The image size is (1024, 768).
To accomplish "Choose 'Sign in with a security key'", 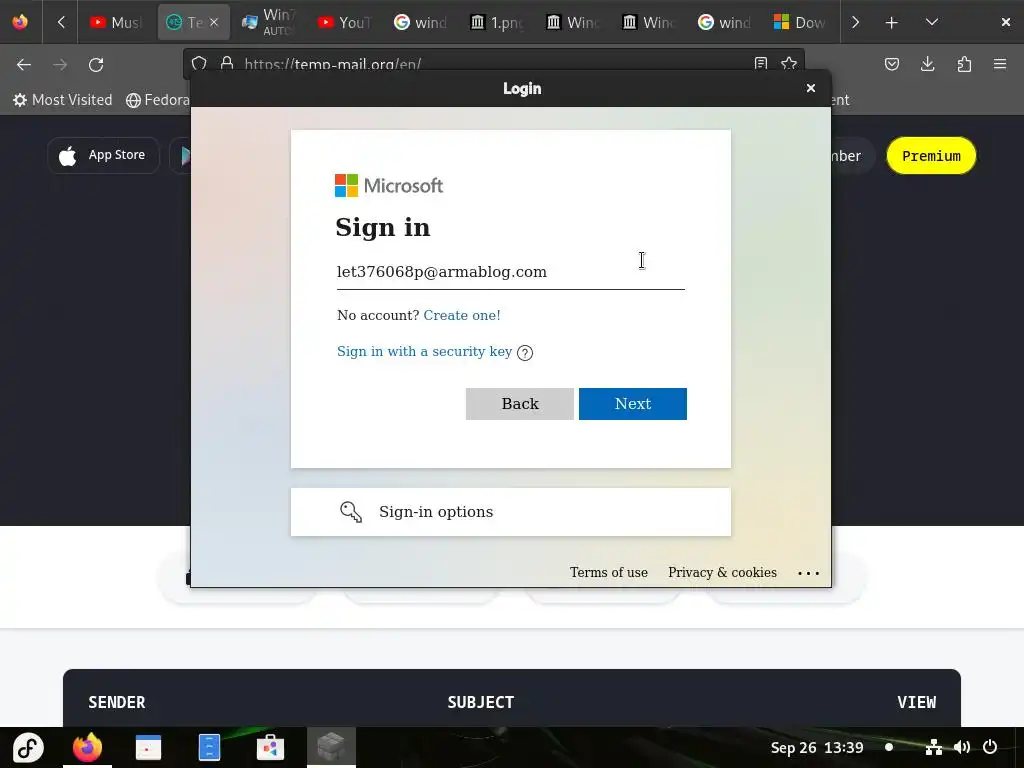I will point(424,351).
